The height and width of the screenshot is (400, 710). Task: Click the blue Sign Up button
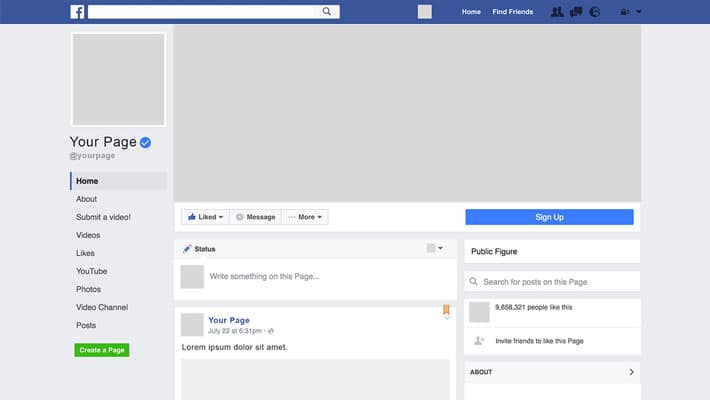549,217
